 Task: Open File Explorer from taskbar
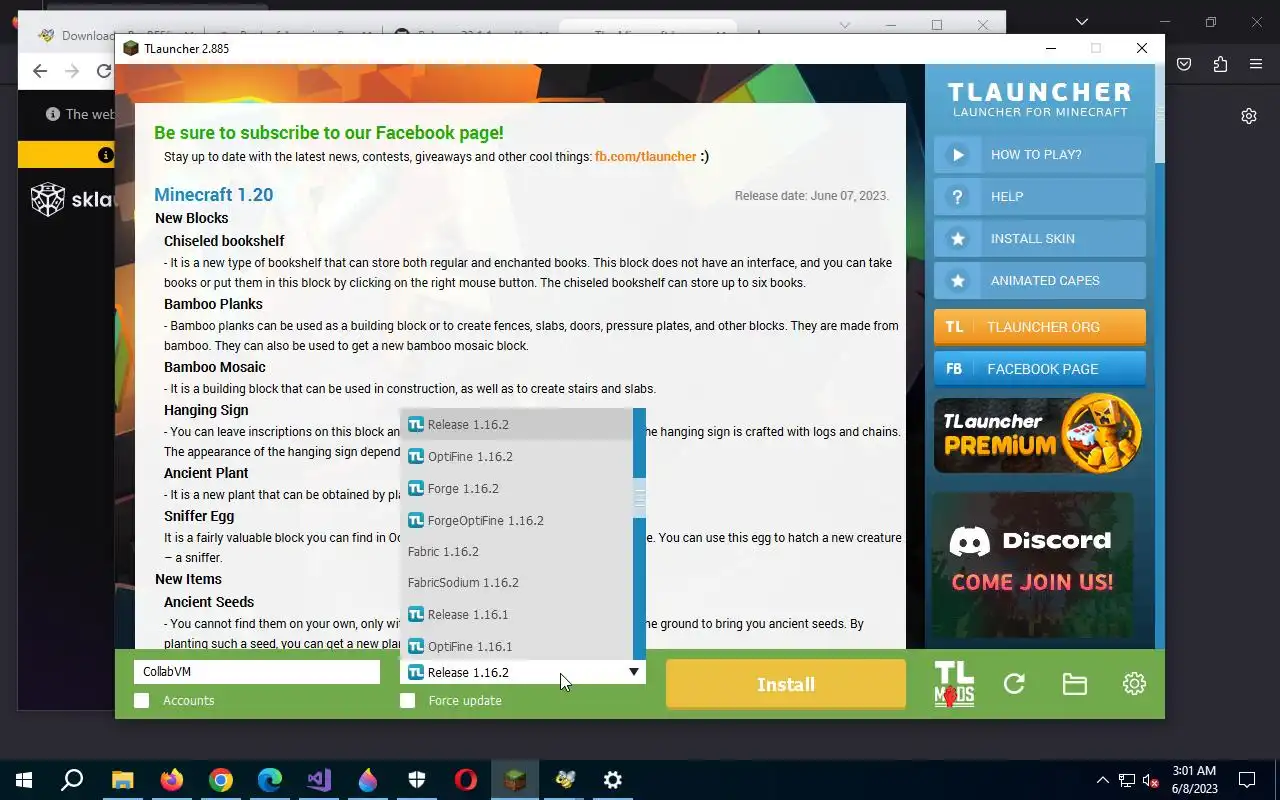[x=122, y=780]
